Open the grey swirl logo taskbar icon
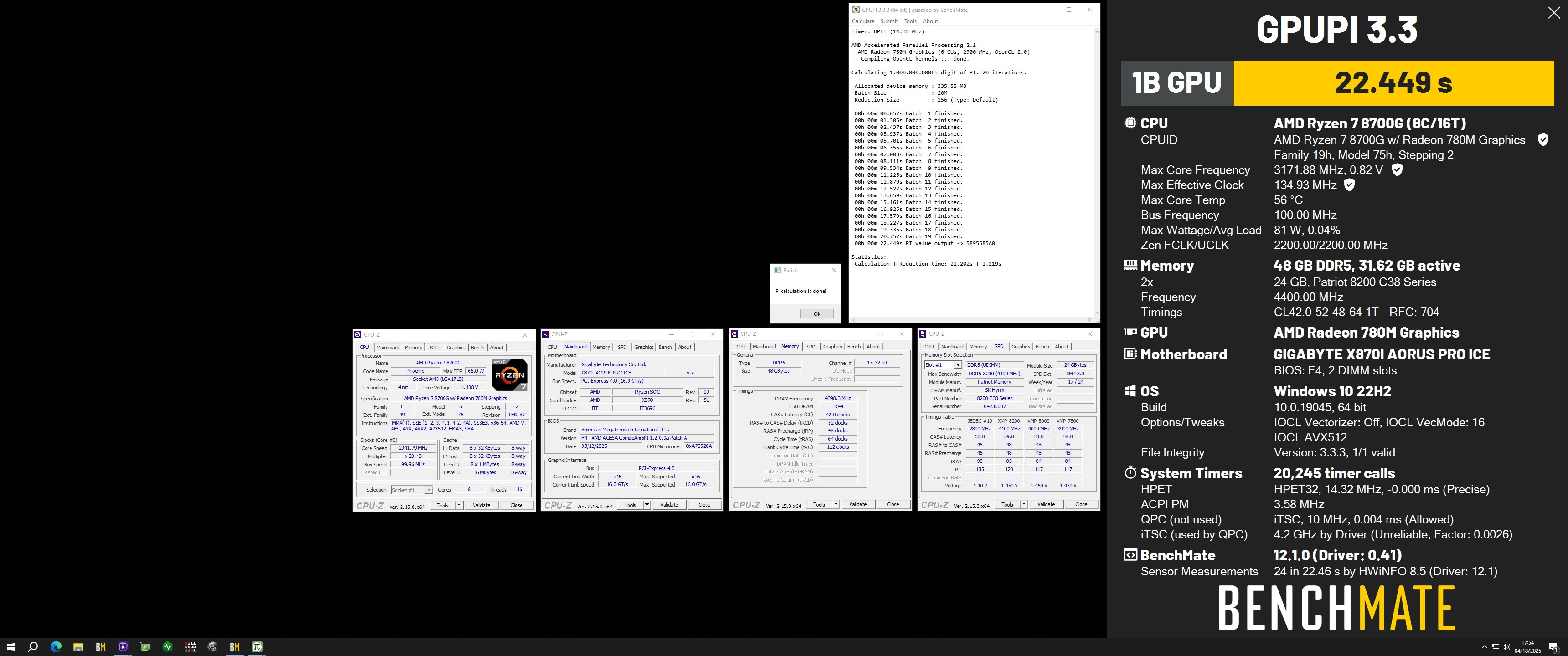1568x656 pixels. click(212, 647)
